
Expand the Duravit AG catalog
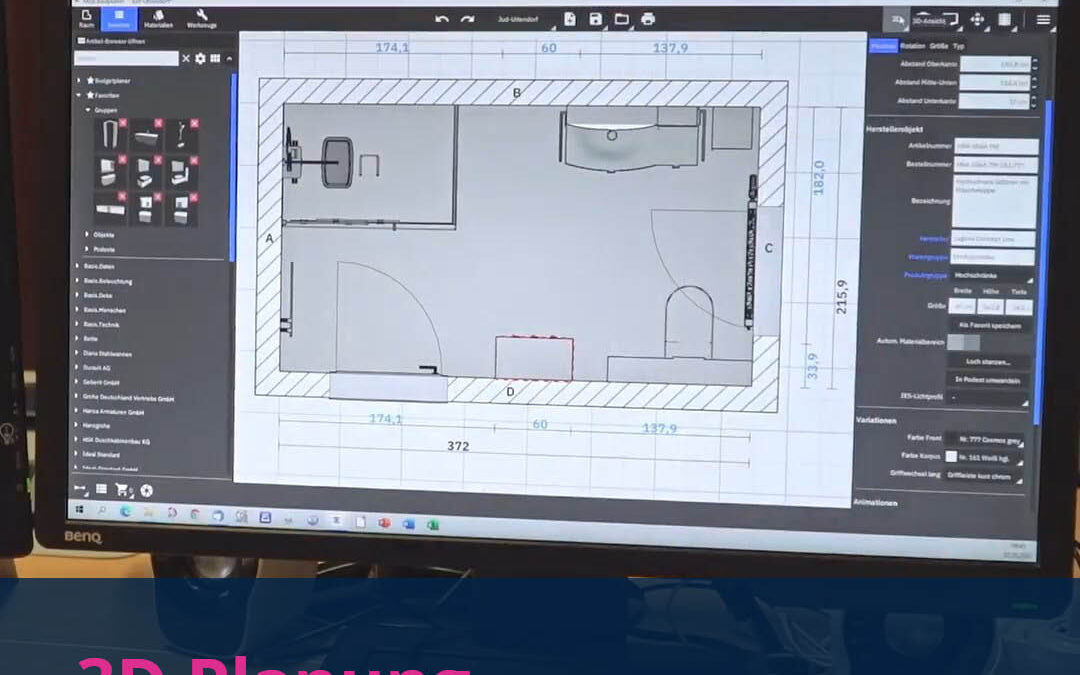pos(77,368)
